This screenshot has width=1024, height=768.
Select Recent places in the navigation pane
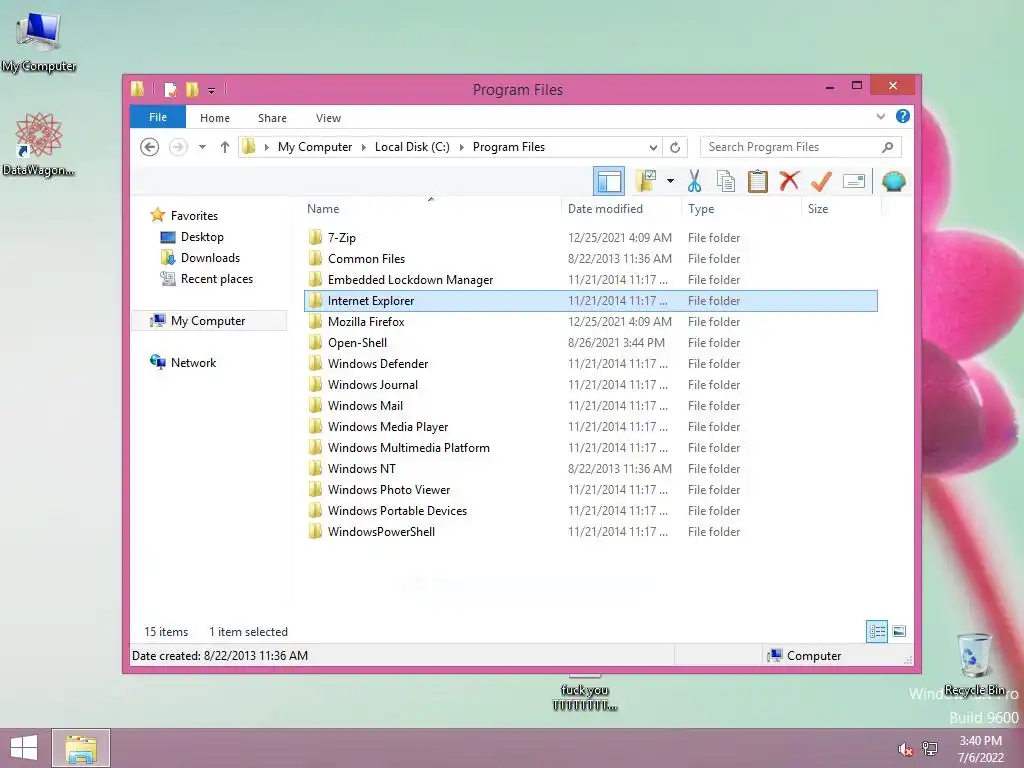(x=217, y=279)
